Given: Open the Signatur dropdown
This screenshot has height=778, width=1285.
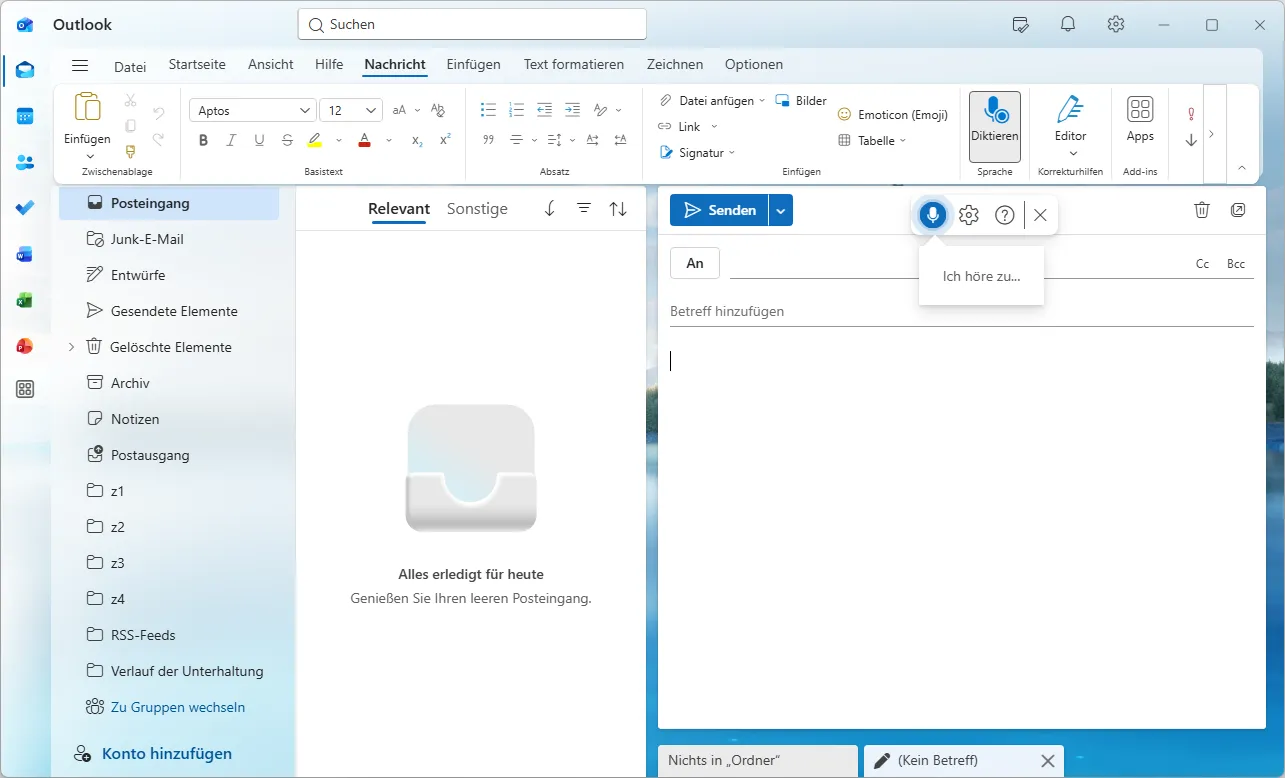Looking at the screenshot, I should (731, 153).
